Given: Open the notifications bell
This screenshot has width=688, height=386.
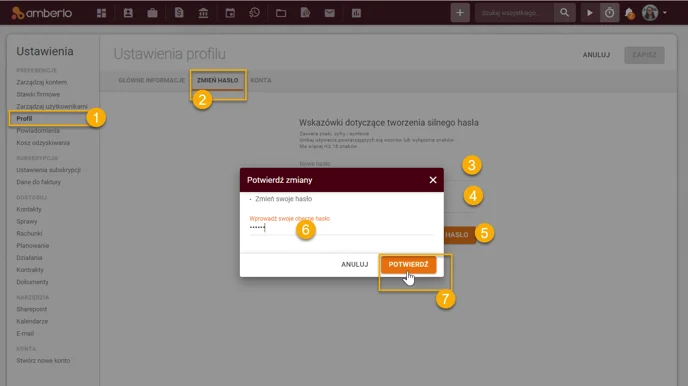Looking at the screenshot, I should point(630,13).
